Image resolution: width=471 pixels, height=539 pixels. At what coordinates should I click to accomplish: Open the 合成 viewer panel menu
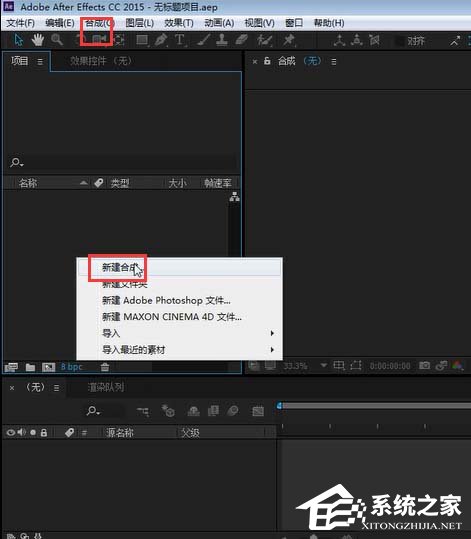[x=333, y=62]
